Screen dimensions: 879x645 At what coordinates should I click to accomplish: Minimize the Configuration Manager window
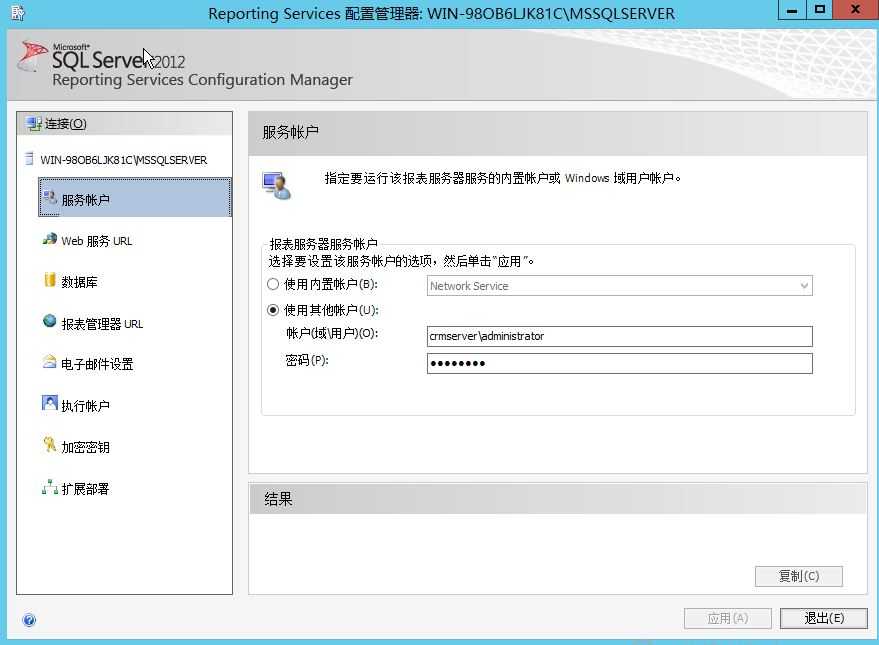point(792,10)
